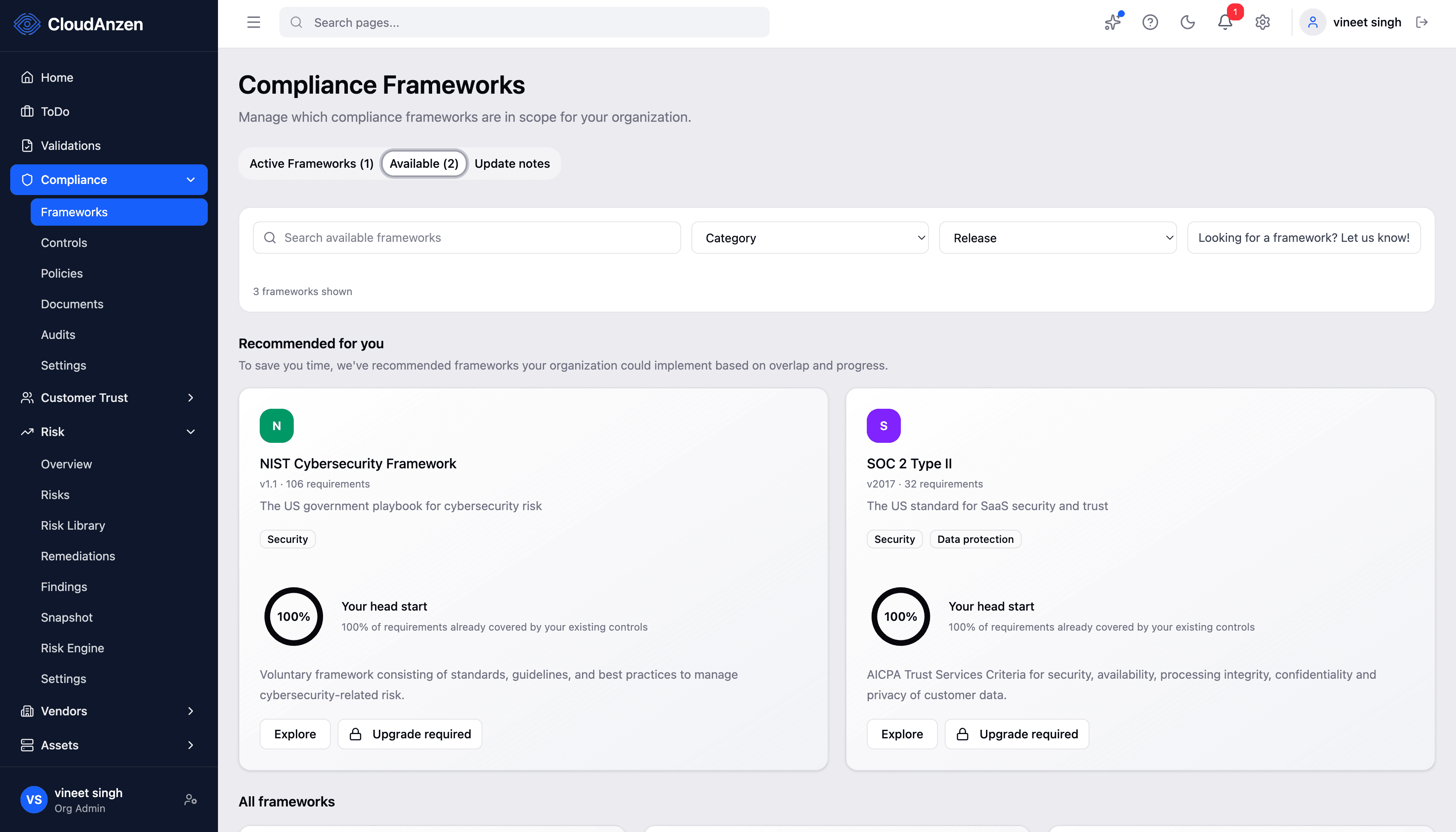Click the Security tag on NIST card
Viewport: 1456px width, 832px height.
pyautogui.click(x=287, y=539)
